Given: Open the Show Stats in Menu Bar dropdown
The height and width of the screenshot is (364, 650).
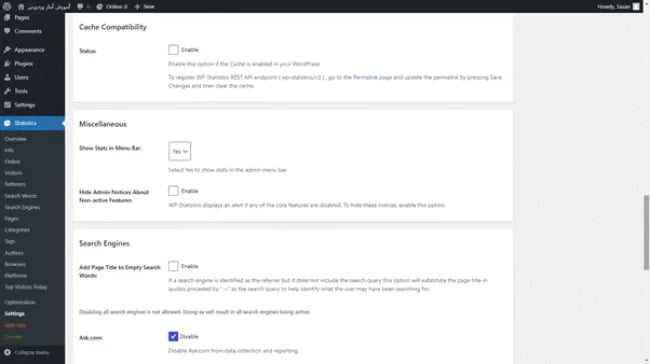Looking at the screenshot, I should 179,151.
